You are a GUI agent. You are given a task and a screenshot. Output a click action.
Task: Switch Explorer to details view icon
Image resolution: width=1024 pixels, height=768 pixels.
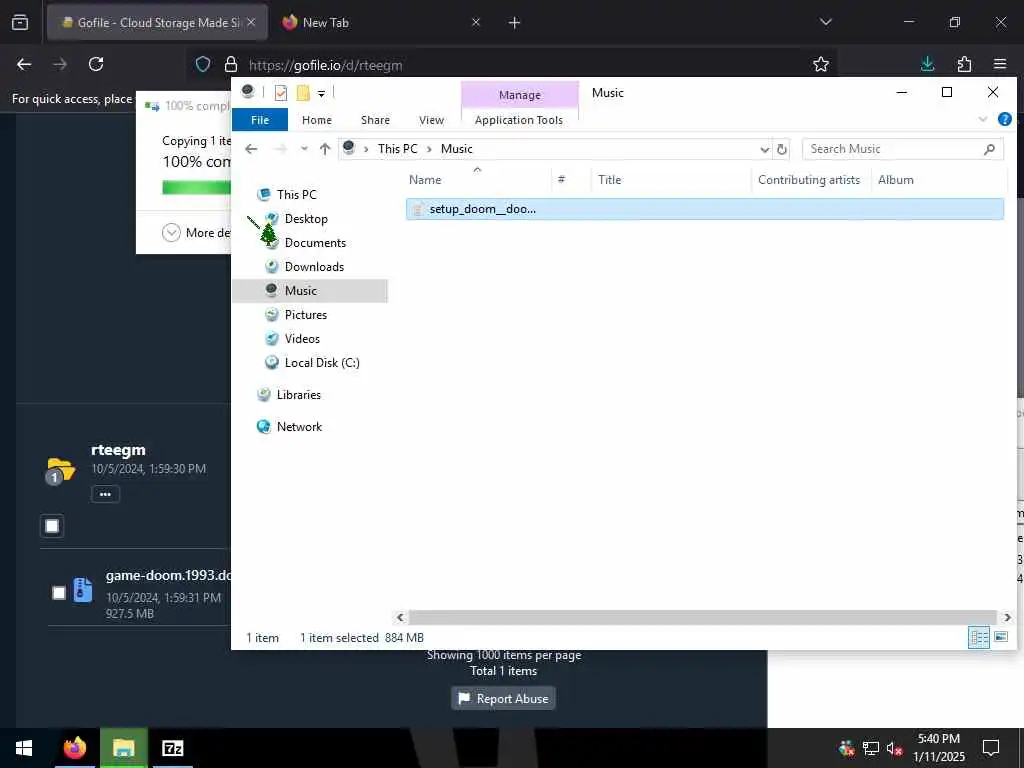[x=978, y=637]
